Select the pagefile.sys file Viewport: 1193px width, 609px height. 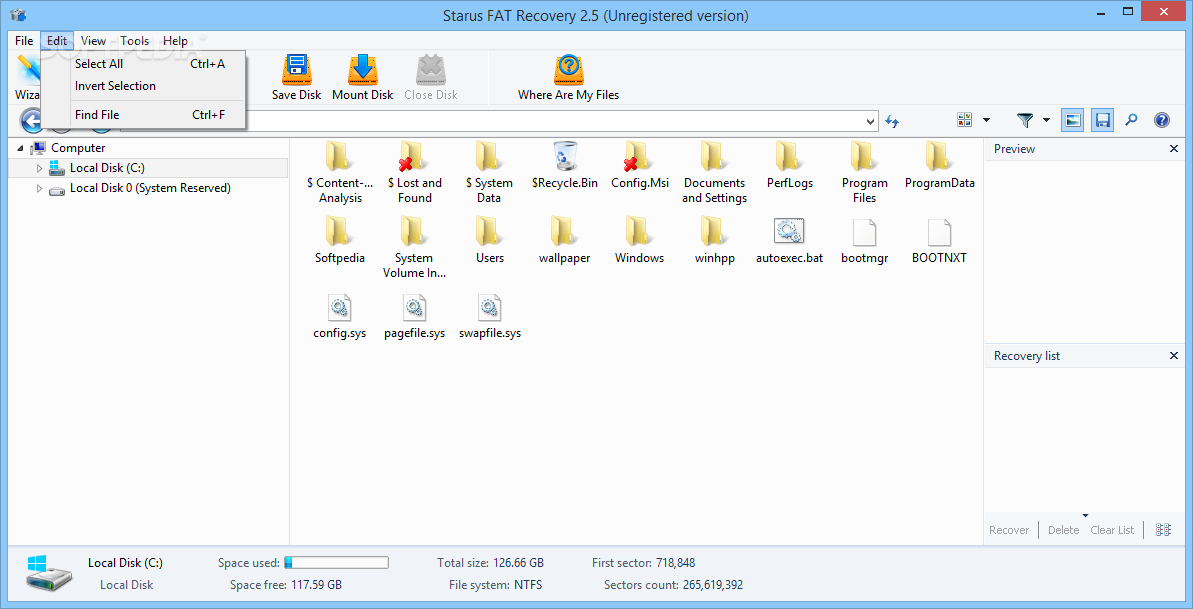(415, 315)
